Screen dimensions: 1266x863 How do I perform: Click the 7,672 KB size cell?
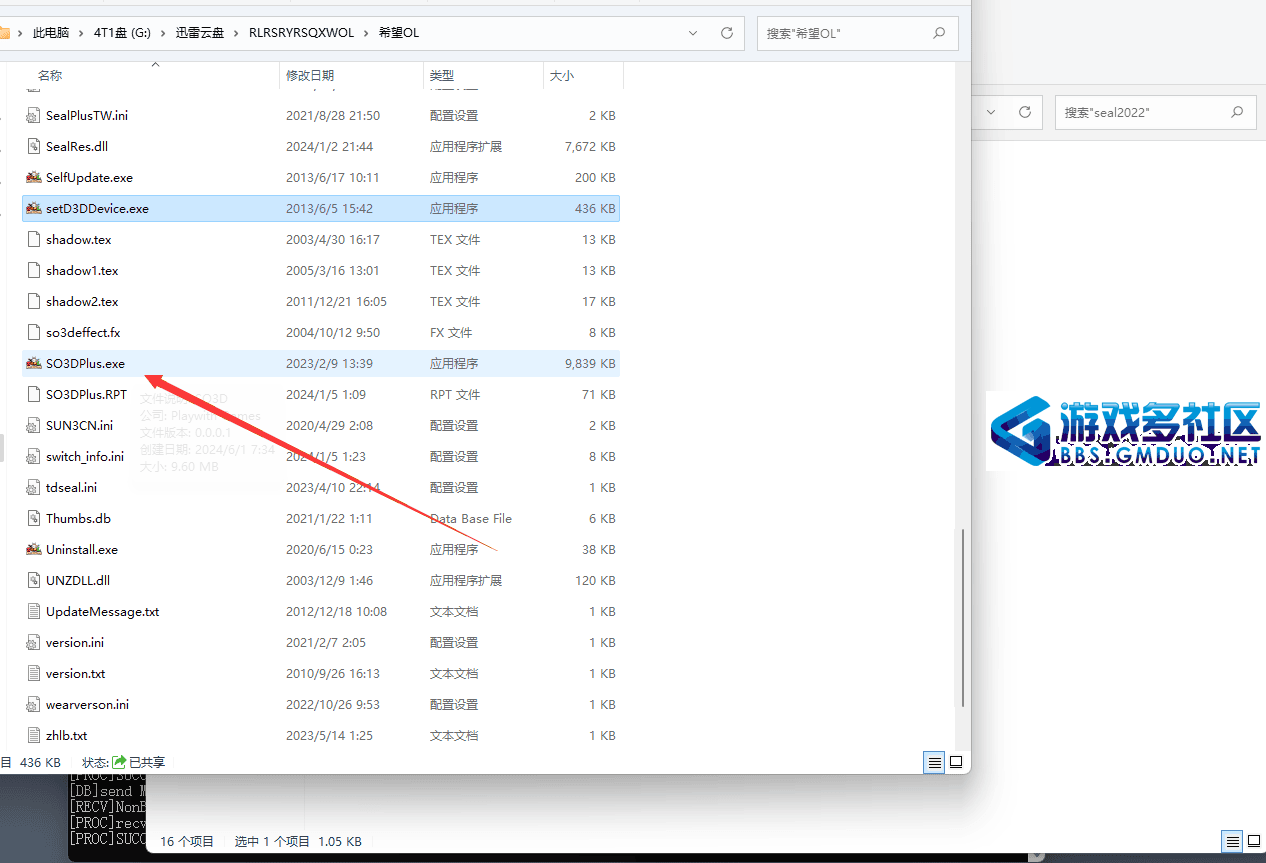click(591, 146)
